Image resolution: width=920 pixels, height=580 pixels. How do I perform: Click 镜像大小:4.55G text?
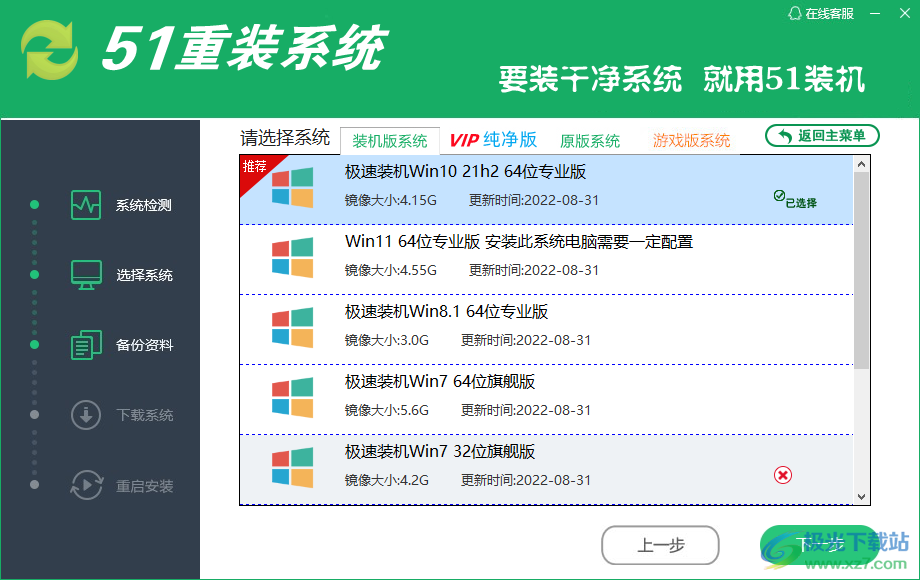[391, 270]
